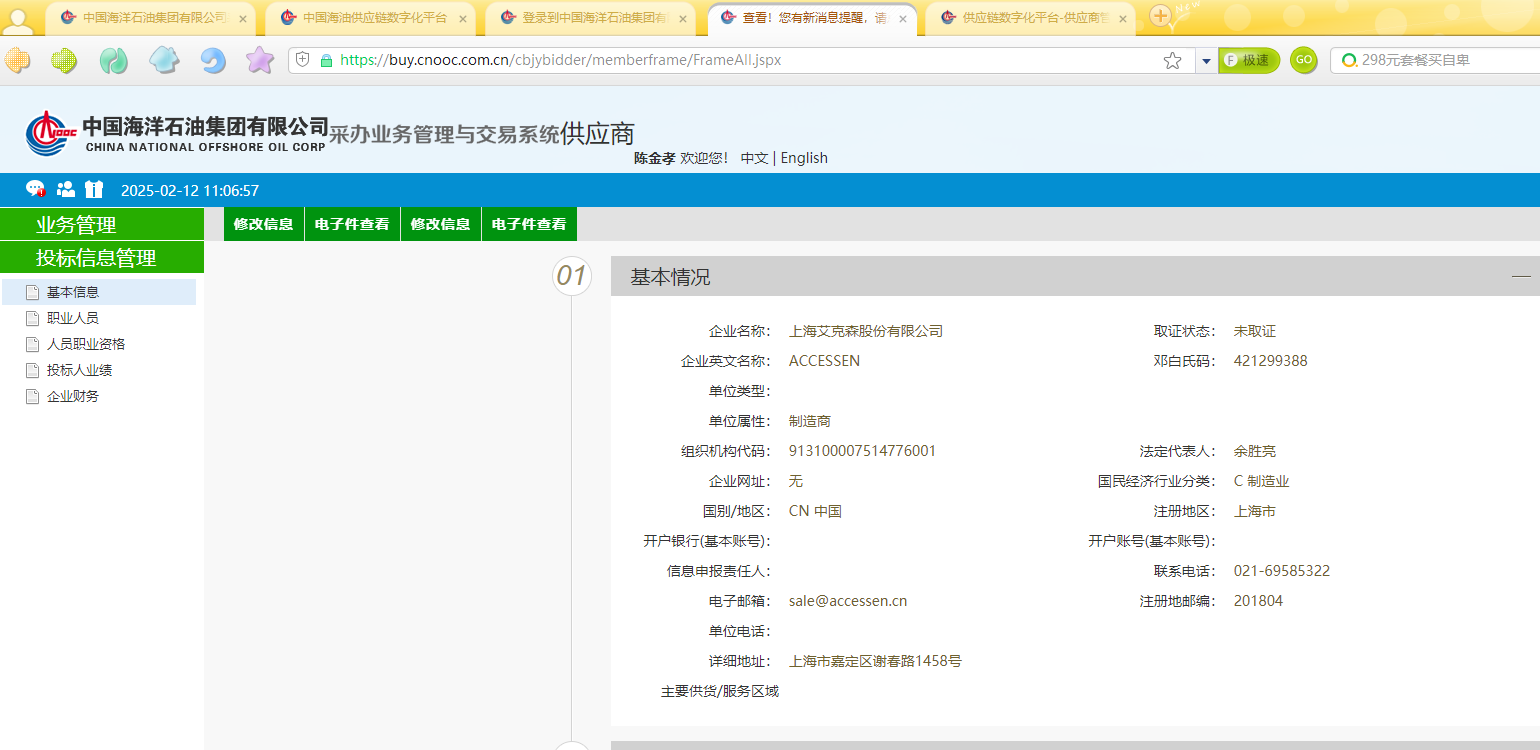Reload the page with the blue refresh icon
This screenshot has width=1540, height=750.
click(213, 61)
